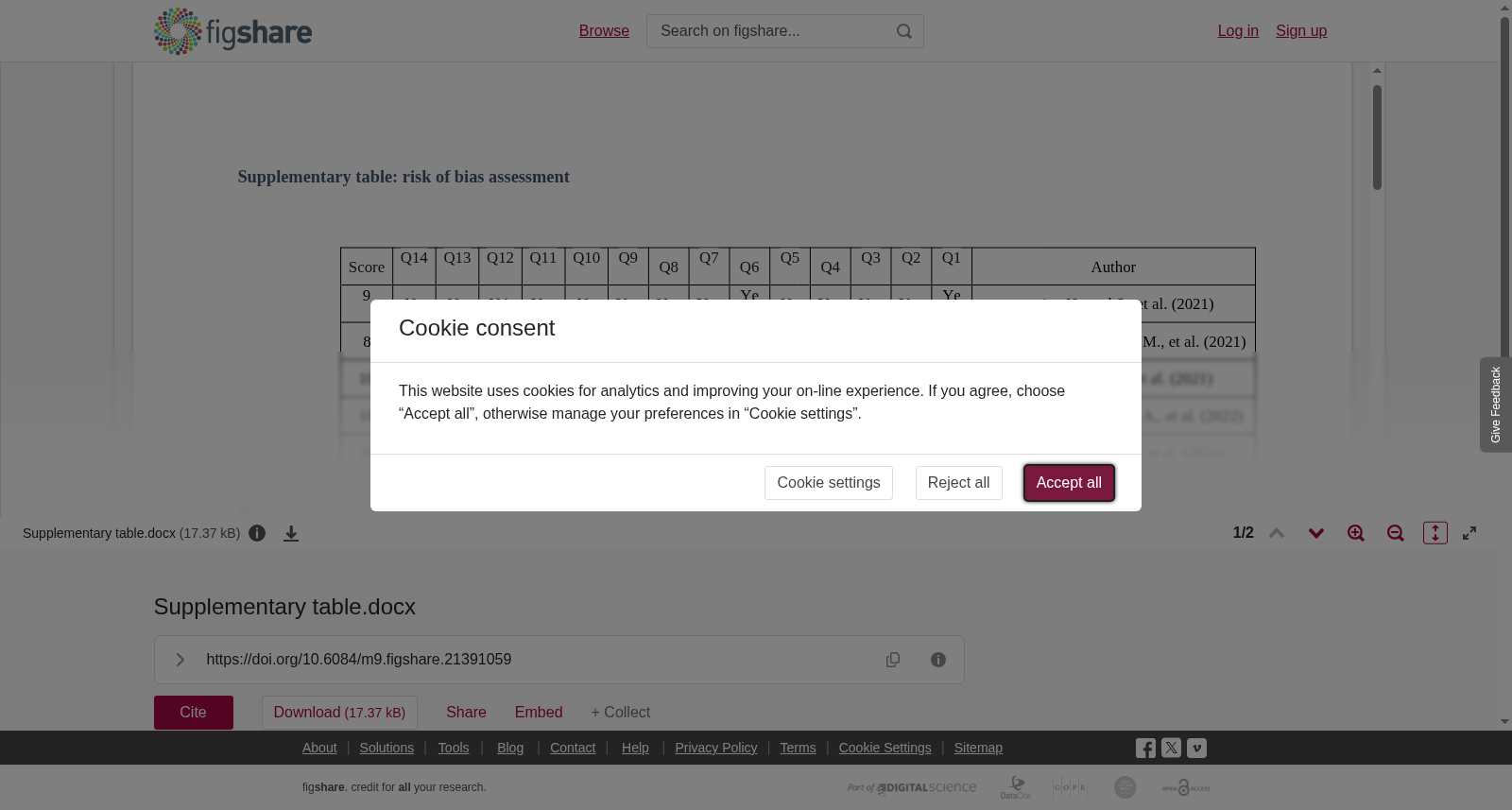Click the Supplementary table.docx title heading

[x=284, y=607]
